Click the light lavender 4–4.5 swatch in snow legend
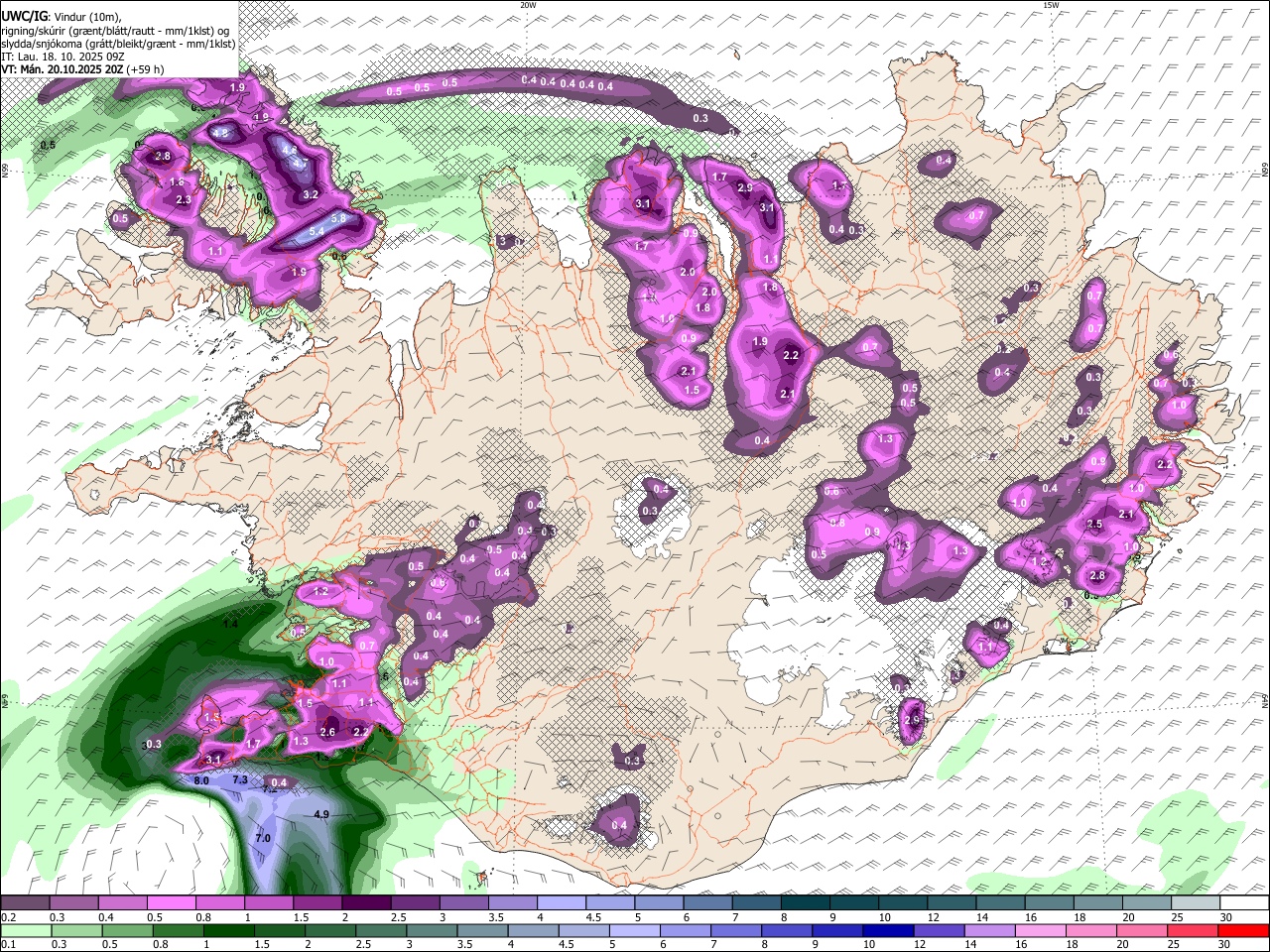The height and width of the screenshot is (952, 1270). (562, 902)
